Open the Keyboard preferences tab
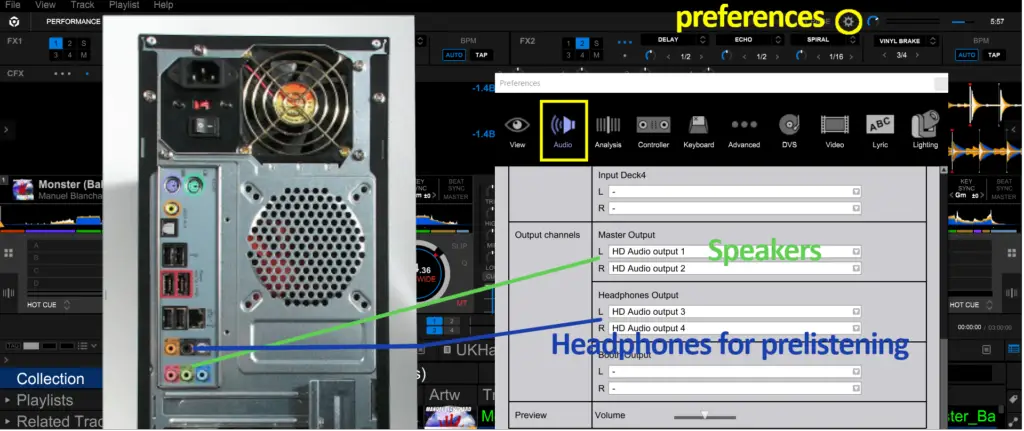1024x431 pixels. (x=698, y=131)
